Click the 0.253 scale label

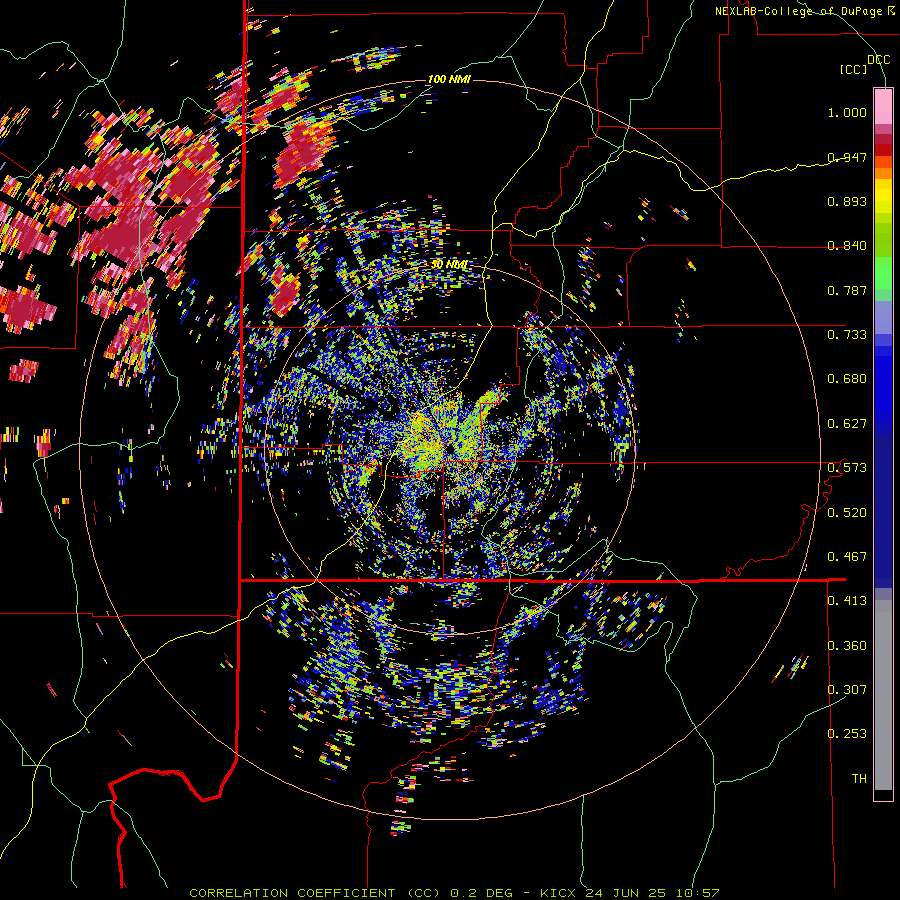click(x=847, y=734)
